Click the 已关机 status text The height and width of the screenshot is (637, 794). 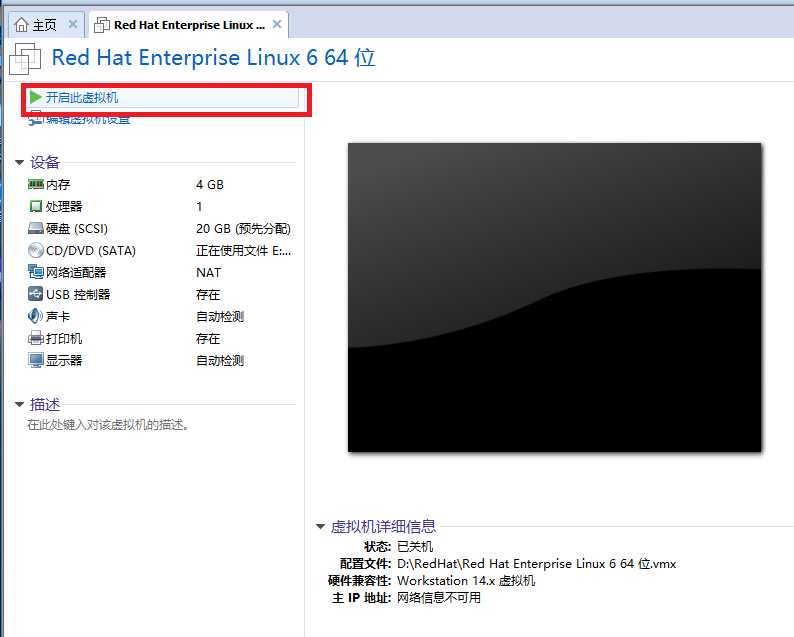point(415,546)
